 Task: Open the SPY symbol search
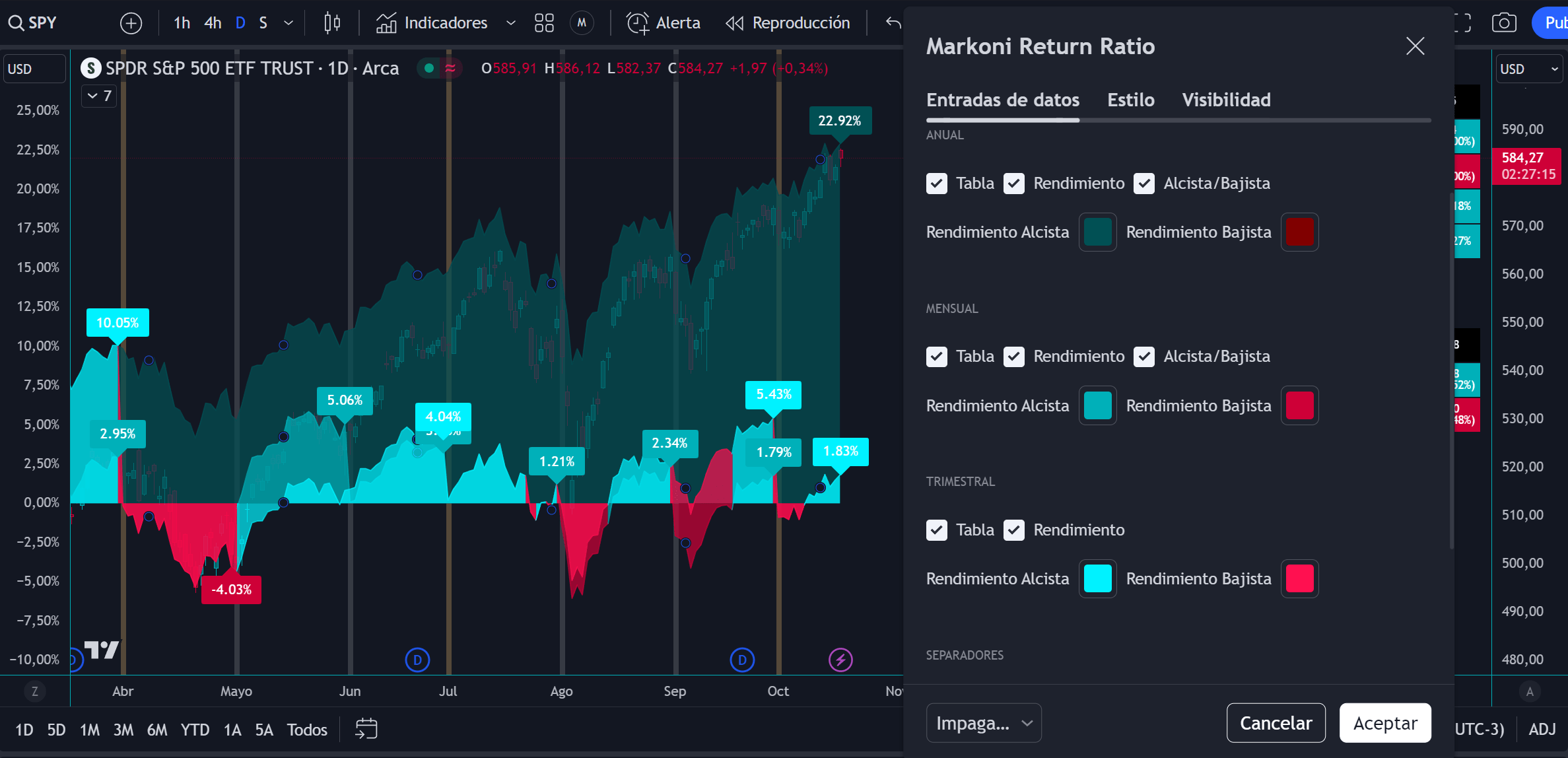[33, 23]
